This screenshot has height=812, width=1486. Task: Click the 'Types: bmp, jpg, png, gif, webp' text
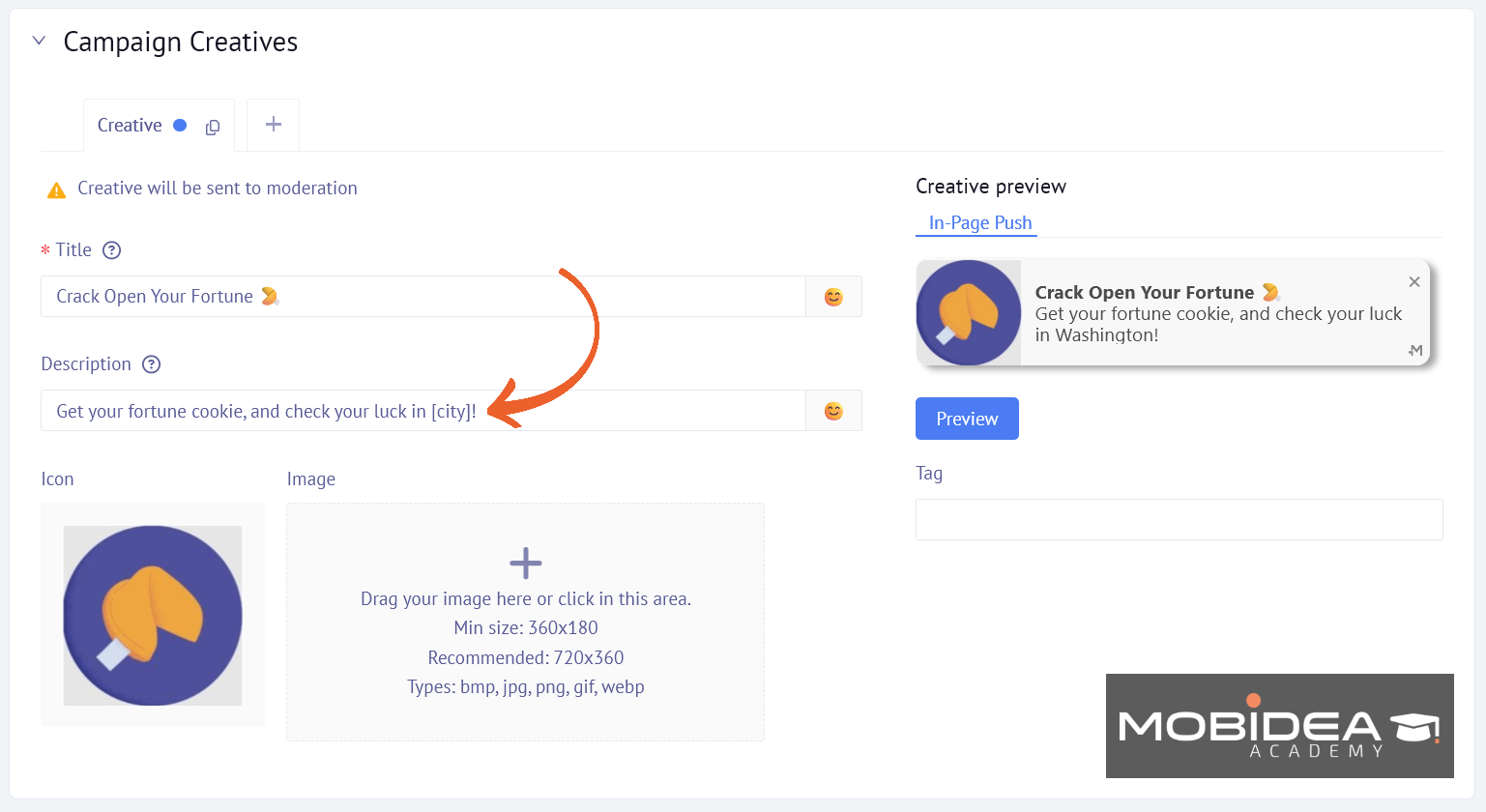526,687
